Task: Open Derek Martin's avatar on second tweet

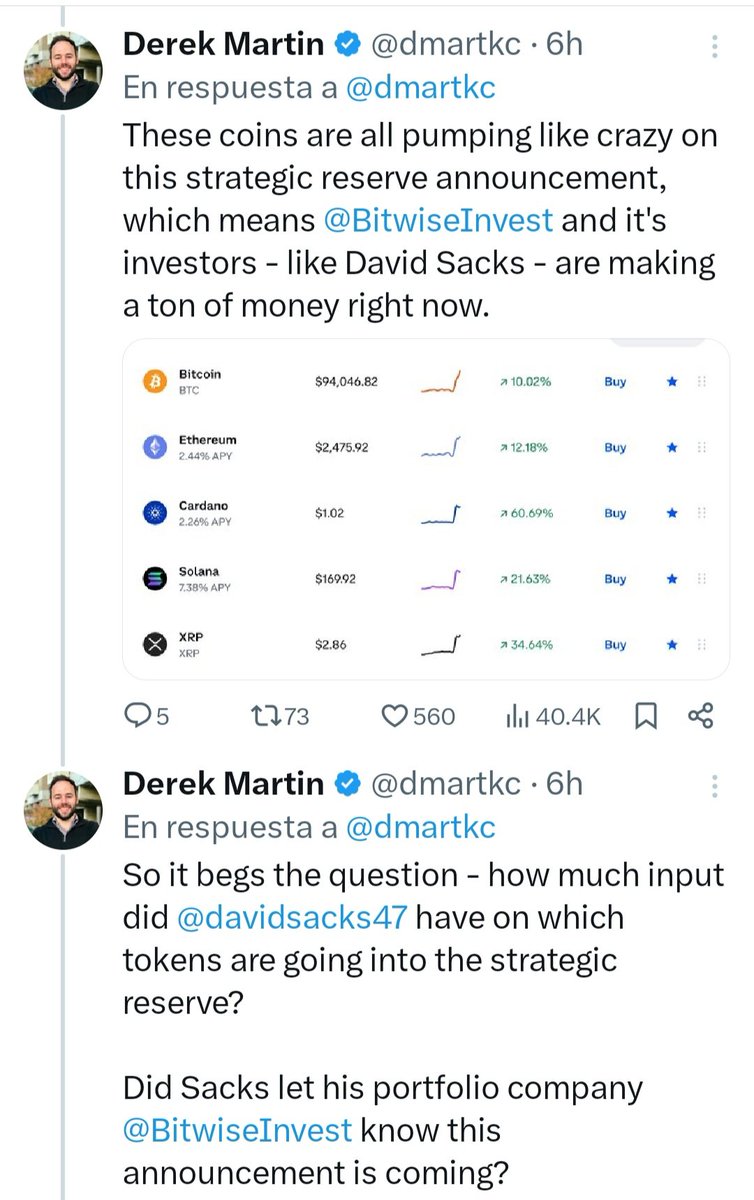Action: (62, 808)
